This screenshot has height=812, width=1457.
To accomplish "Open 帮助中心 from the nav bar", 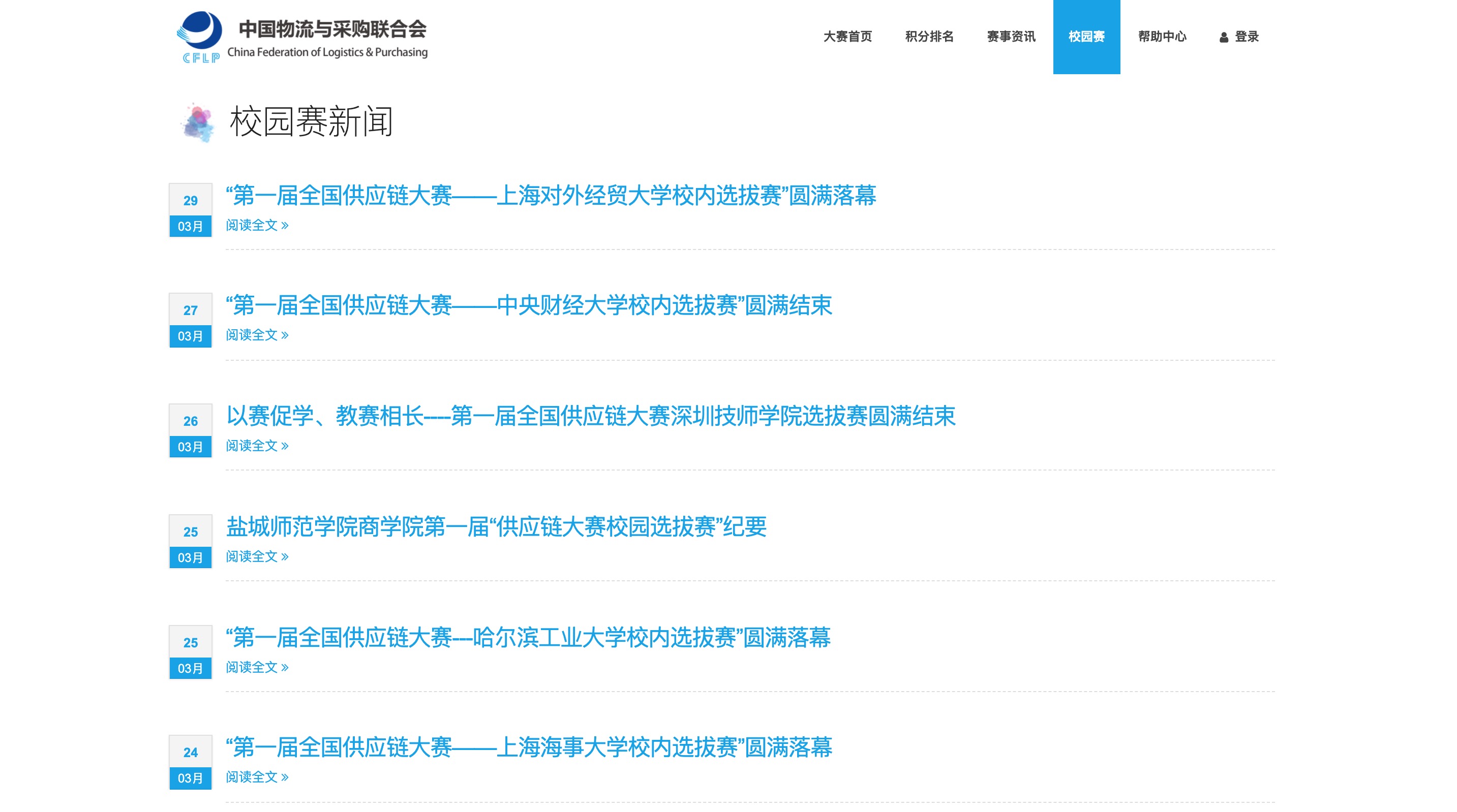I will (x=1162, y=37).
